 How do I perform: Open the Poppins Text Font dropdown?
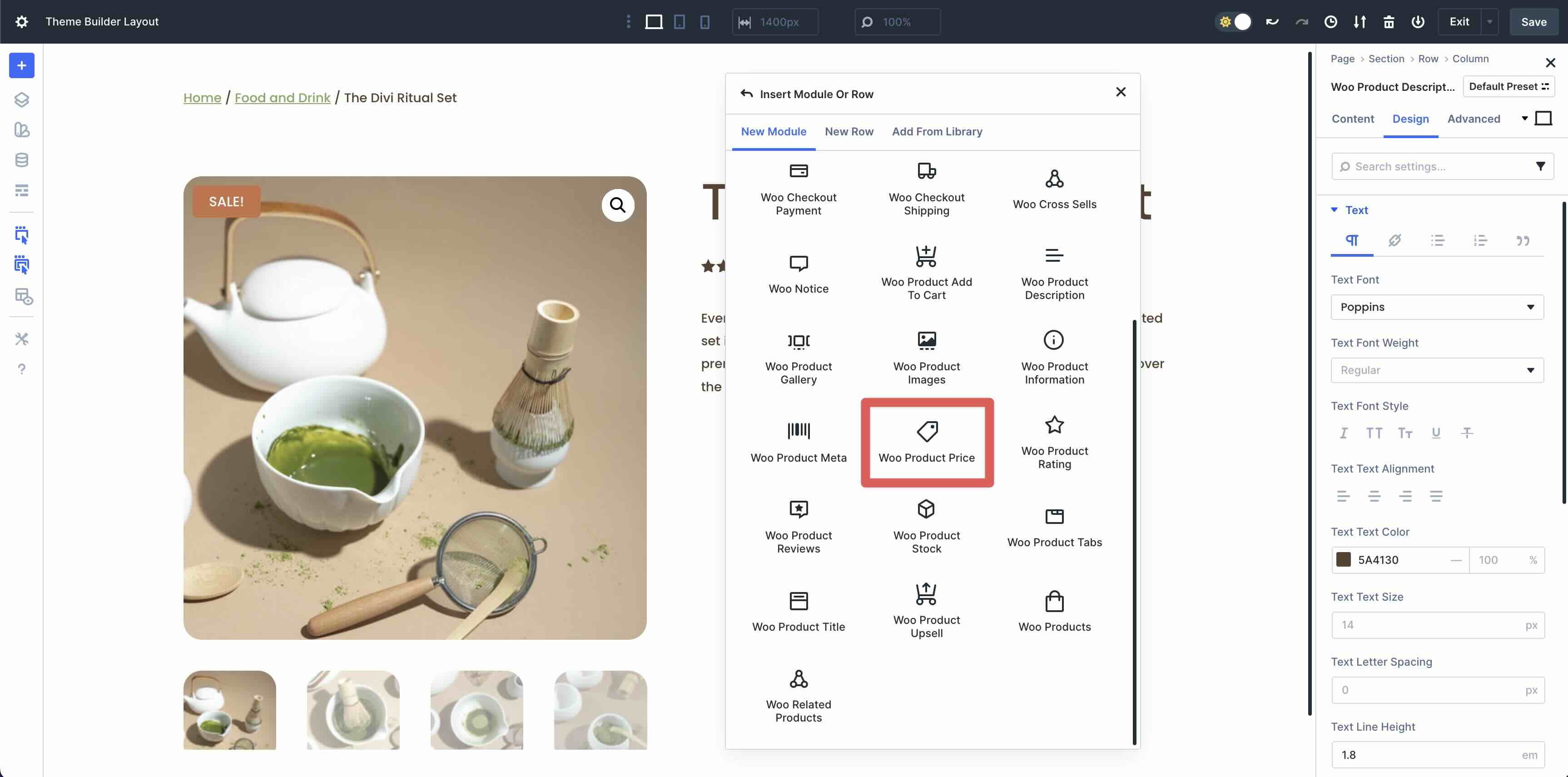coord(1437,307)
